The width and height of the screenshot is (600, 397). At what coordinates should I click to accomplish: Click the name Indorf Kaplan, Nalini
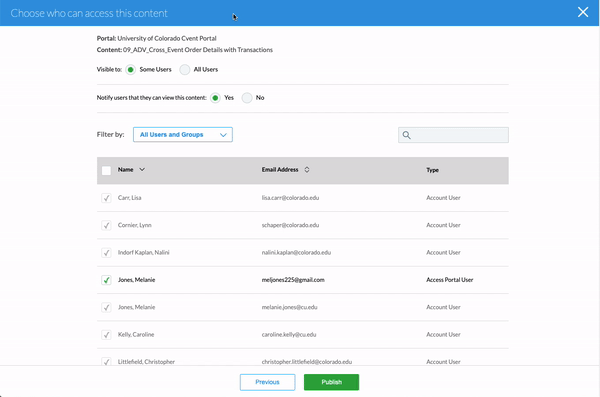143,252
